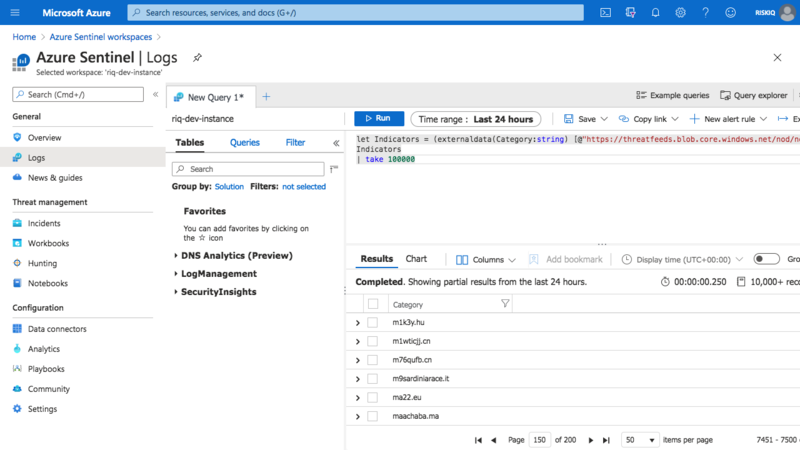
Task: Open the Azure portal hamburger menu
Action: pyautogui.click(x=15, y=12)
